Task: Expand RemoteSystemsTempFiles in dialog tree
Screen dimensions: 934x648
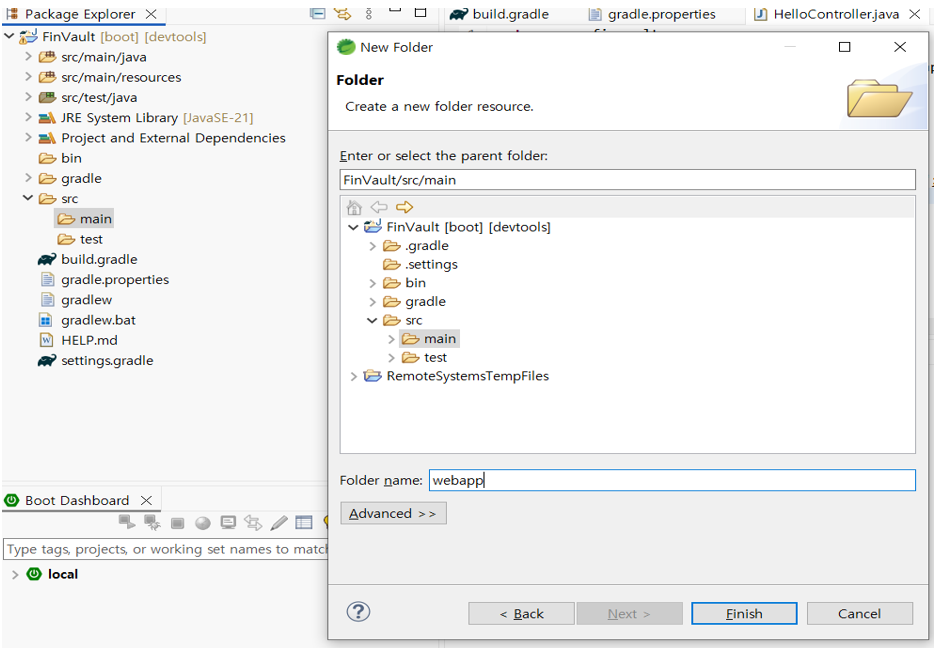Action: click(353, 376)
